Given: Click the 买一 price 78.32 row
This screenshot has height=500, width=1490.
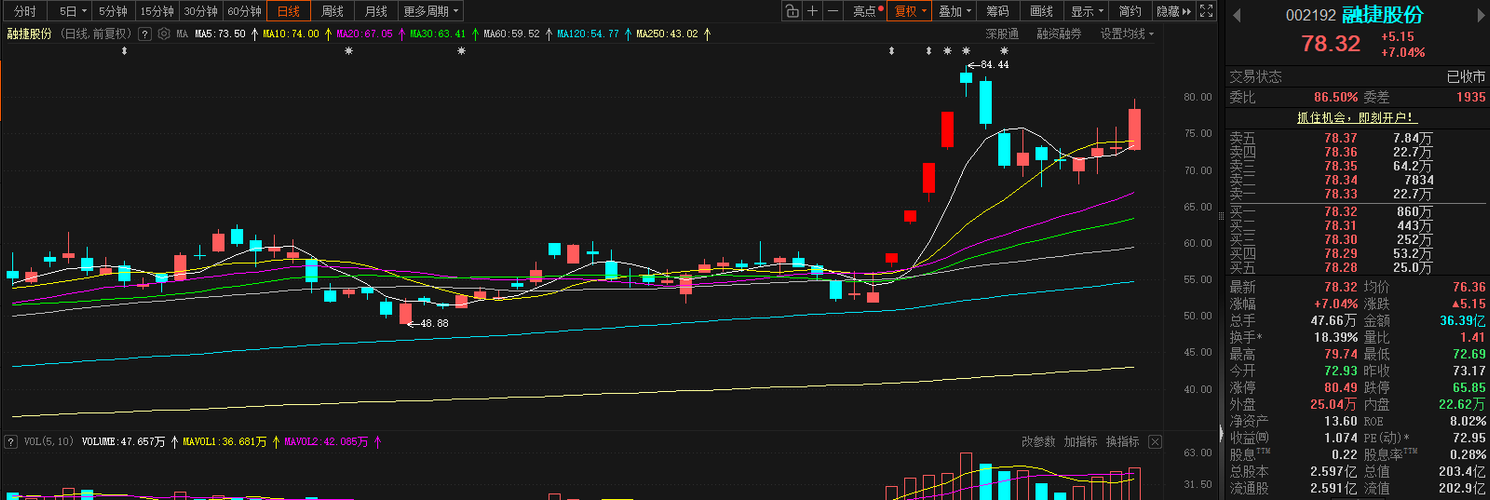Looking at the screenshot, I should click(1357, 212).
